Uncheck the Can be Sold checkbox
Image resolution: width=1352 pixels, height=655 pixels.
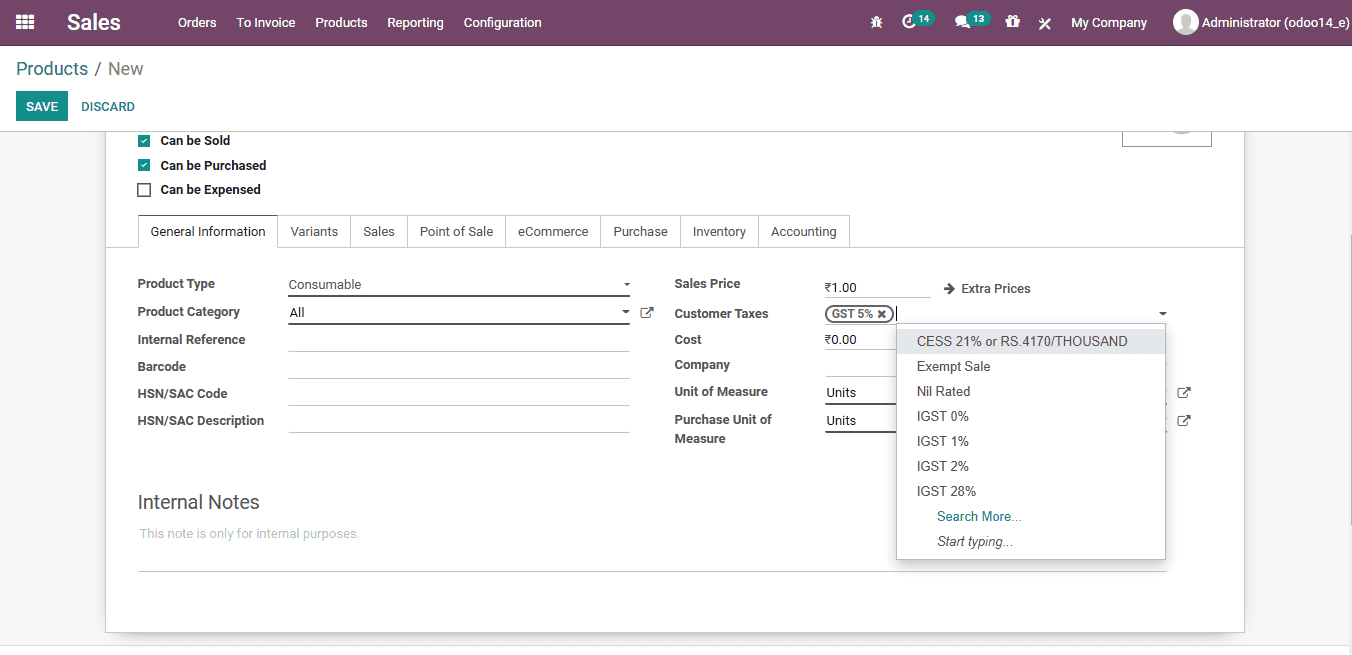(x=144, y=141)
